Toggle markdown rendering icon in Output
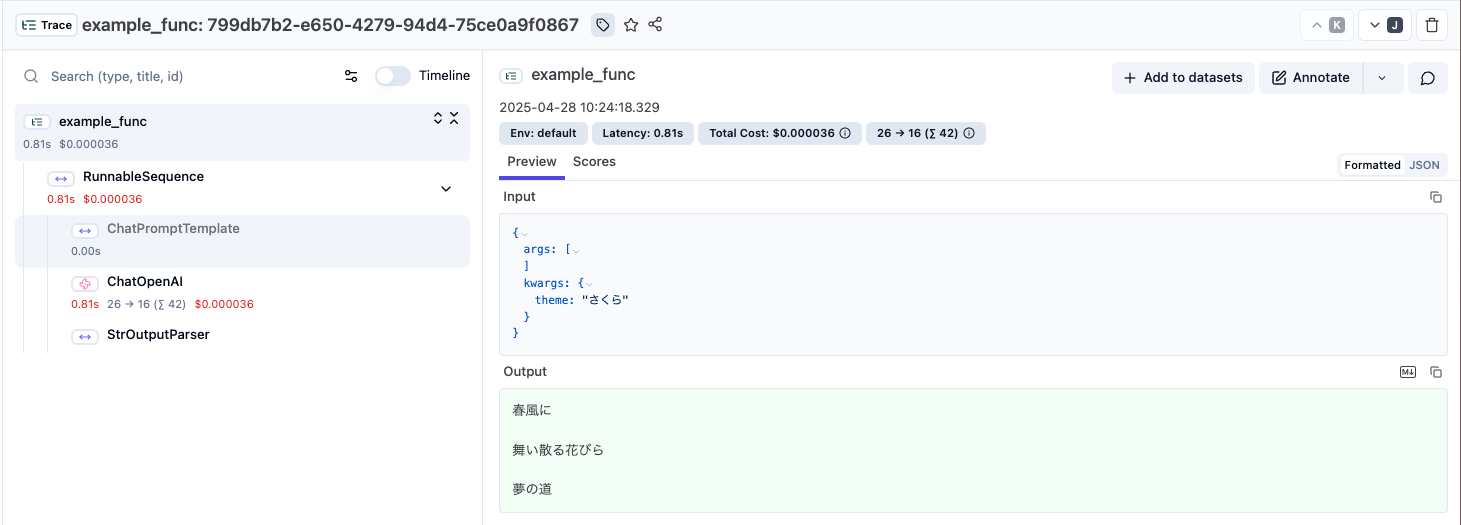The height and width of the screenshot is (525, 1461). (x=1408, y=372)
